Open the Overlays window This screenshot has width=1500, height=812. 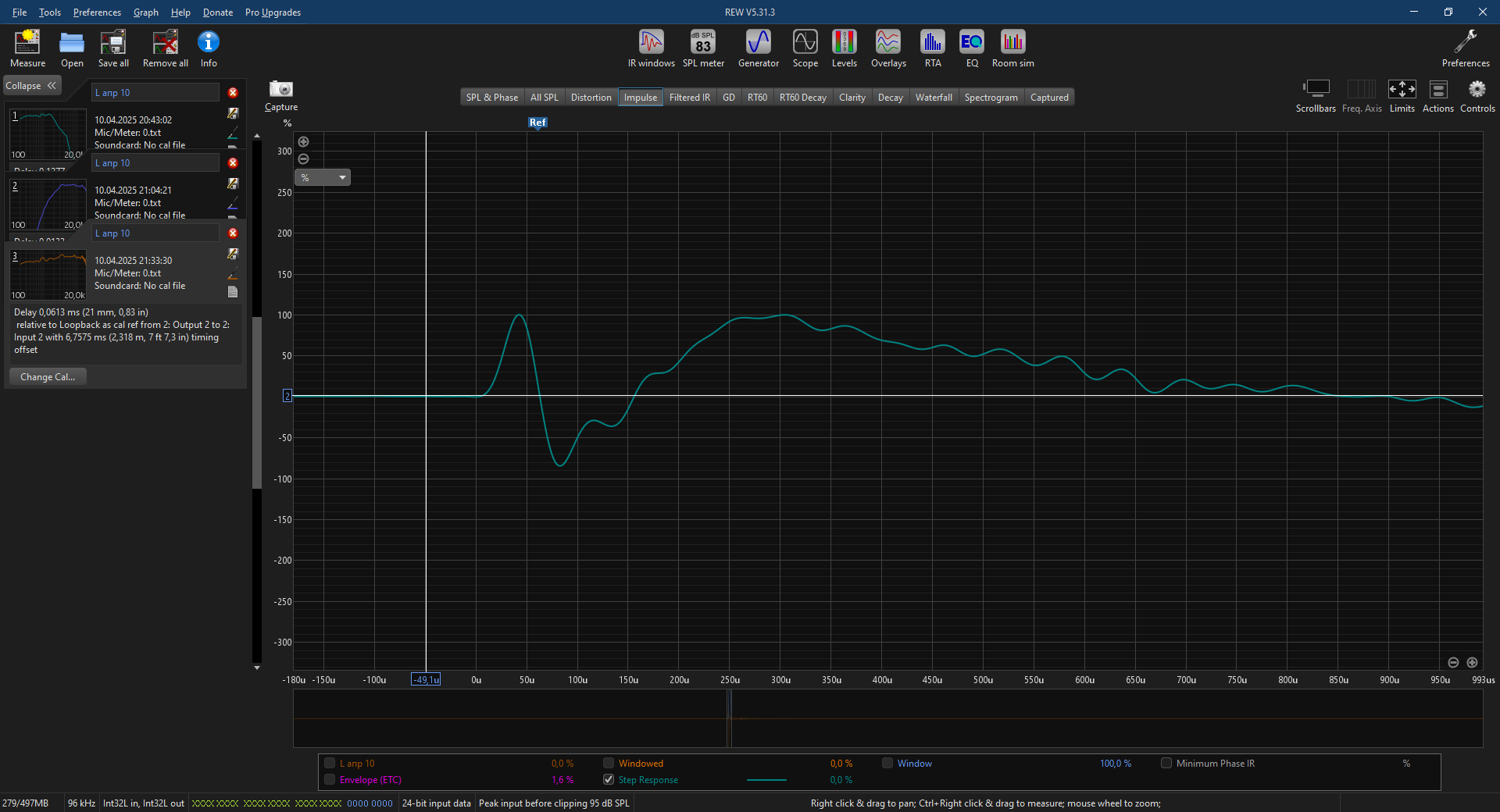pyautogui.click(x=888, y=48)
